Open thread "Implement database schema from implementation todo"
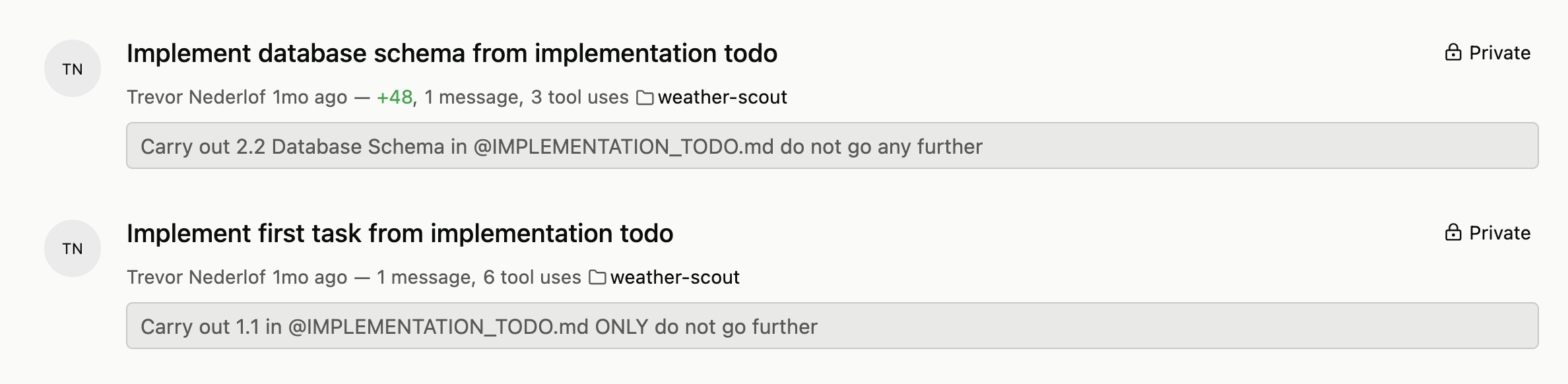The height and width of the screenshot is (384, 1568). (451, 53)
